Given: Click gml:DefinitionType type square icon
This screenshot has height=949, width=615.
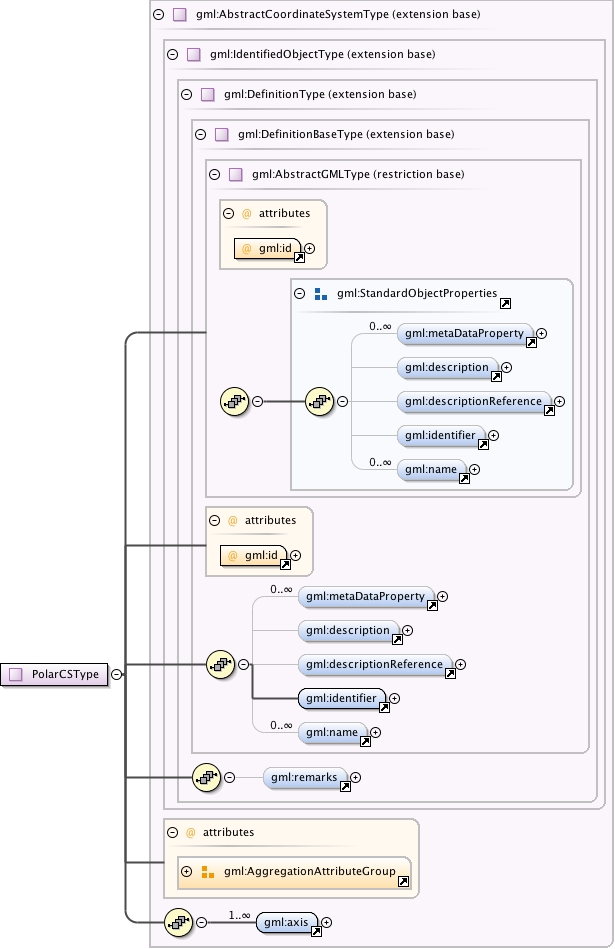Looking at the screenshot, I should 207,94.
